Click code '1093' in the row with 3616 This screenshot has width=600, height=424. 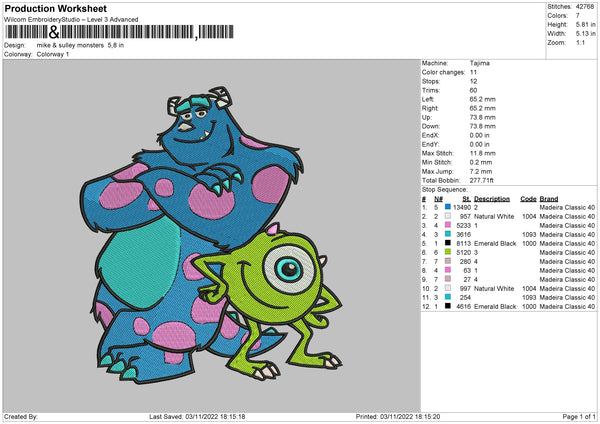[529, 234]
